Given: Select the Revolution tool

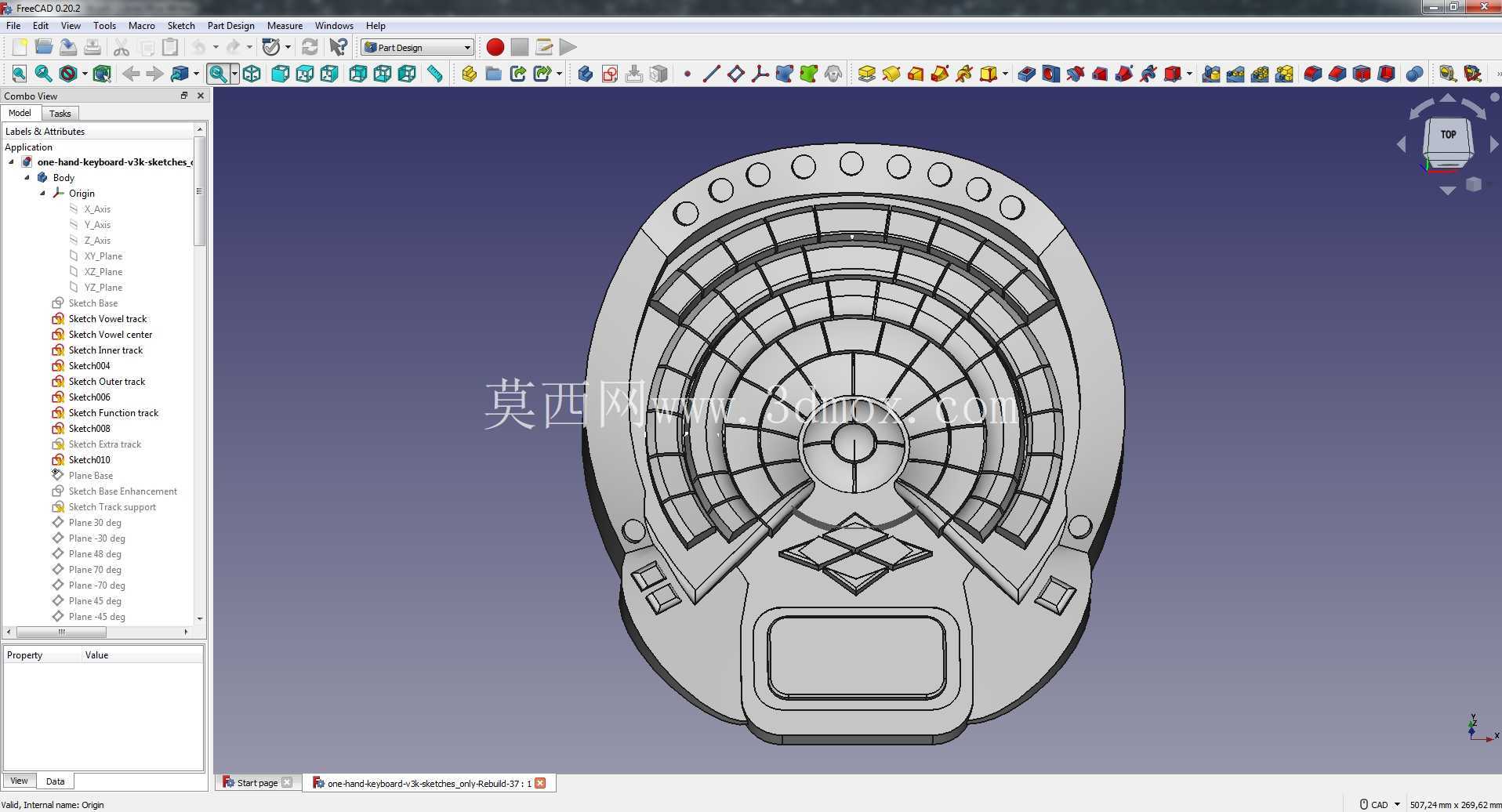Looking at the screenshot, I should 891,74.
